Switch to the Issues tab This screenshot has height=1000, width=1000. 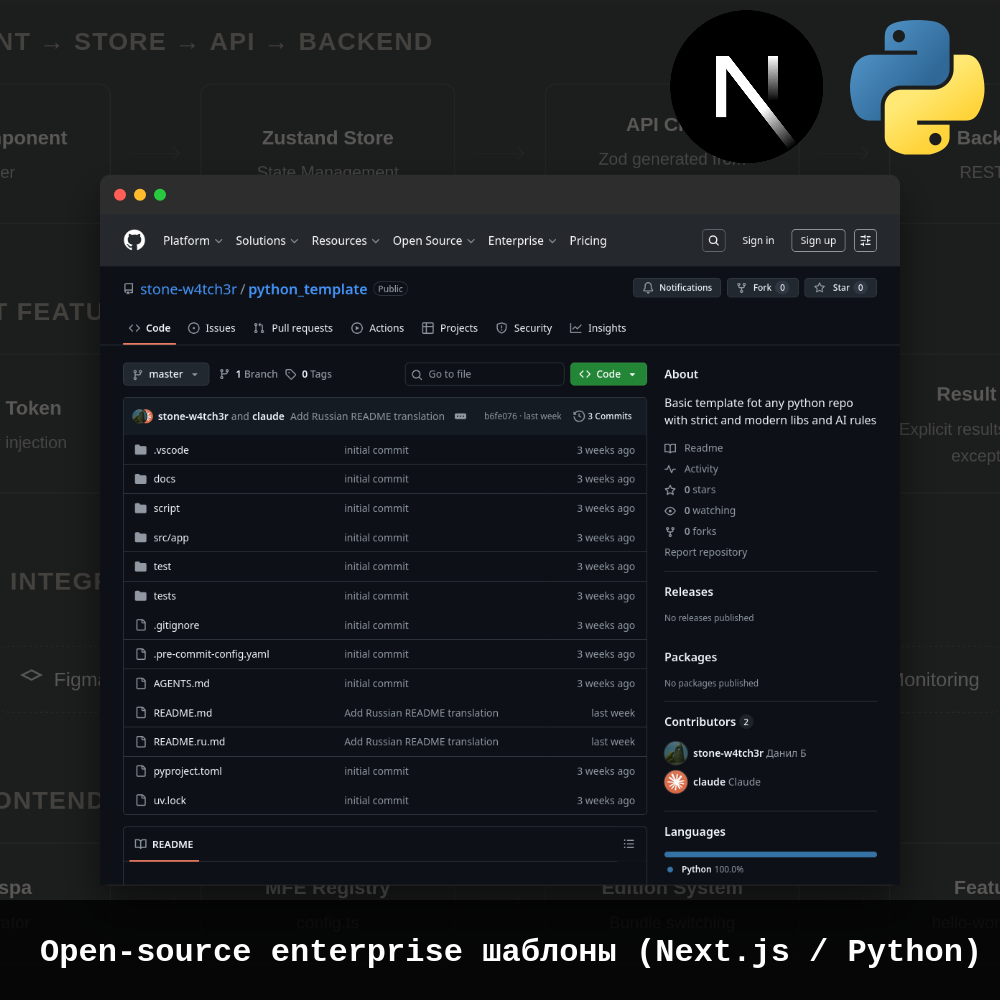point(212,328)
